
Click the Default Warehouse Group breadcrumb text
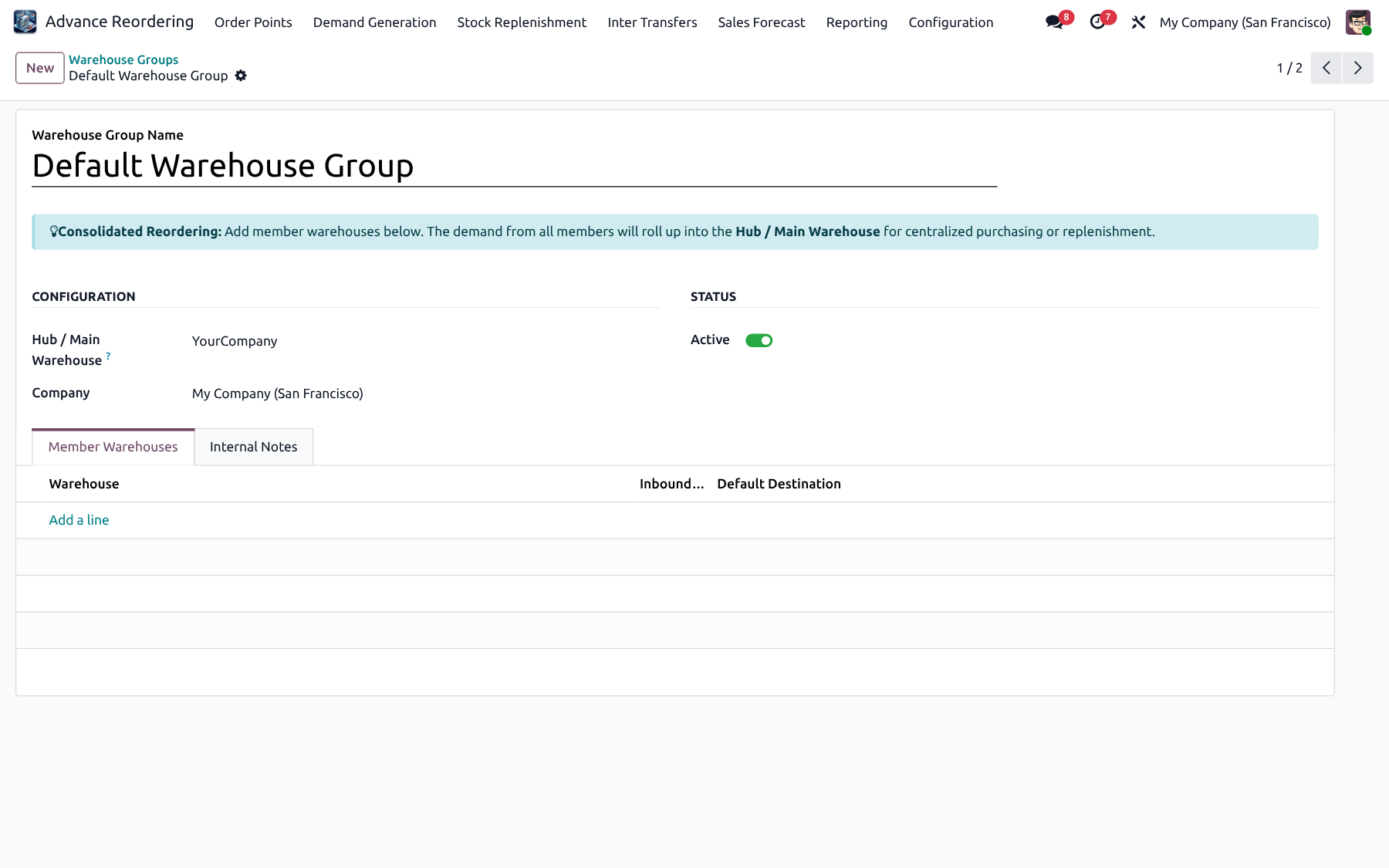(148, 76)
